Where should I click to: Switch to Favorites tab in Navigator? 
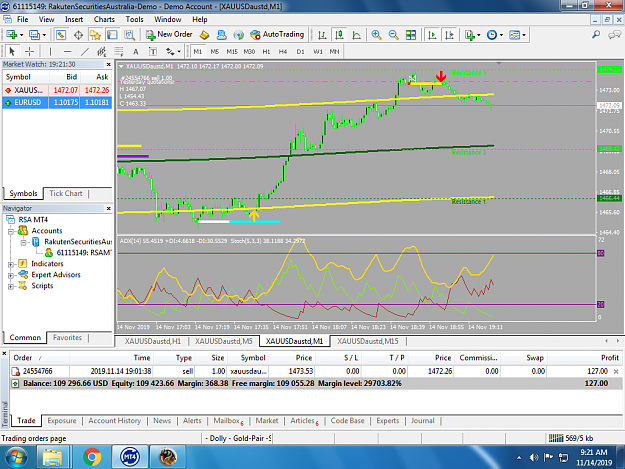[67, 338]
